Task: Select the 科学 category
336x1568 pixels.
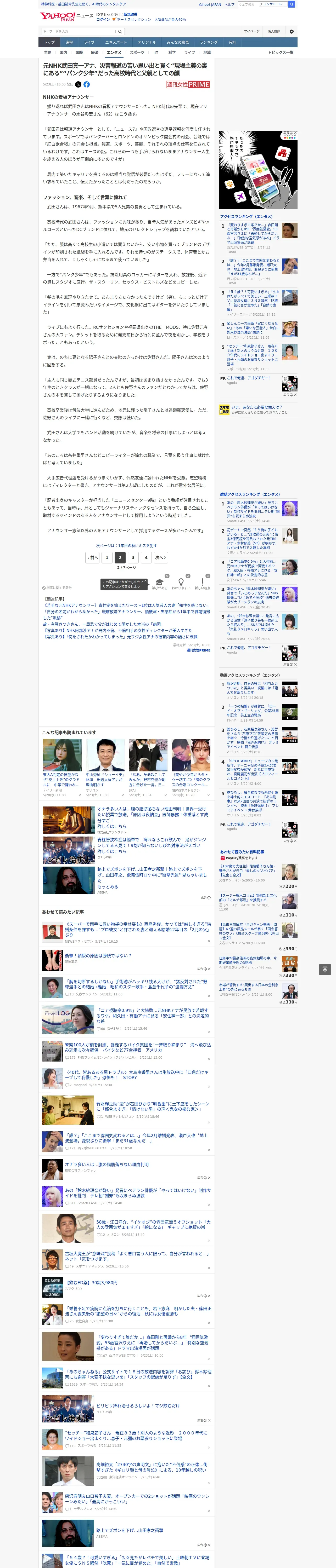Action: pos(172,52)
